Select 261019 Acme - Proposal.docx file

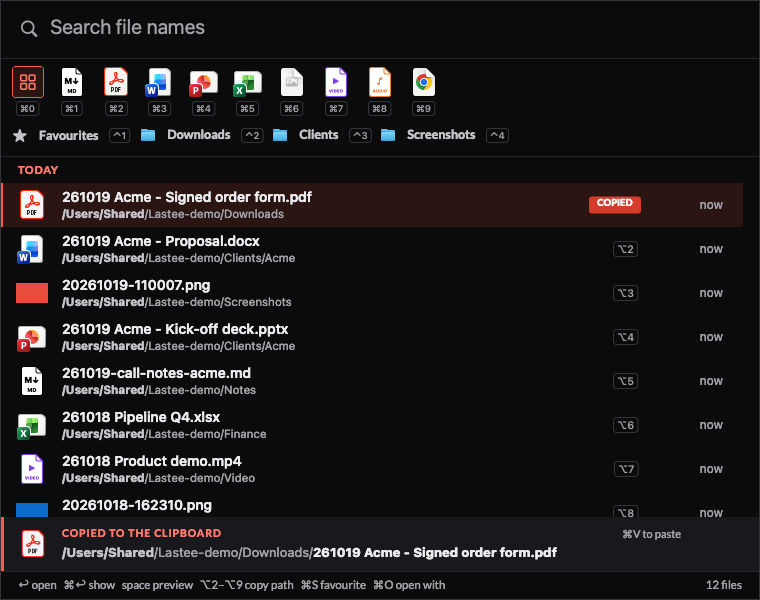pyautogui.click(x=372, y=249)
